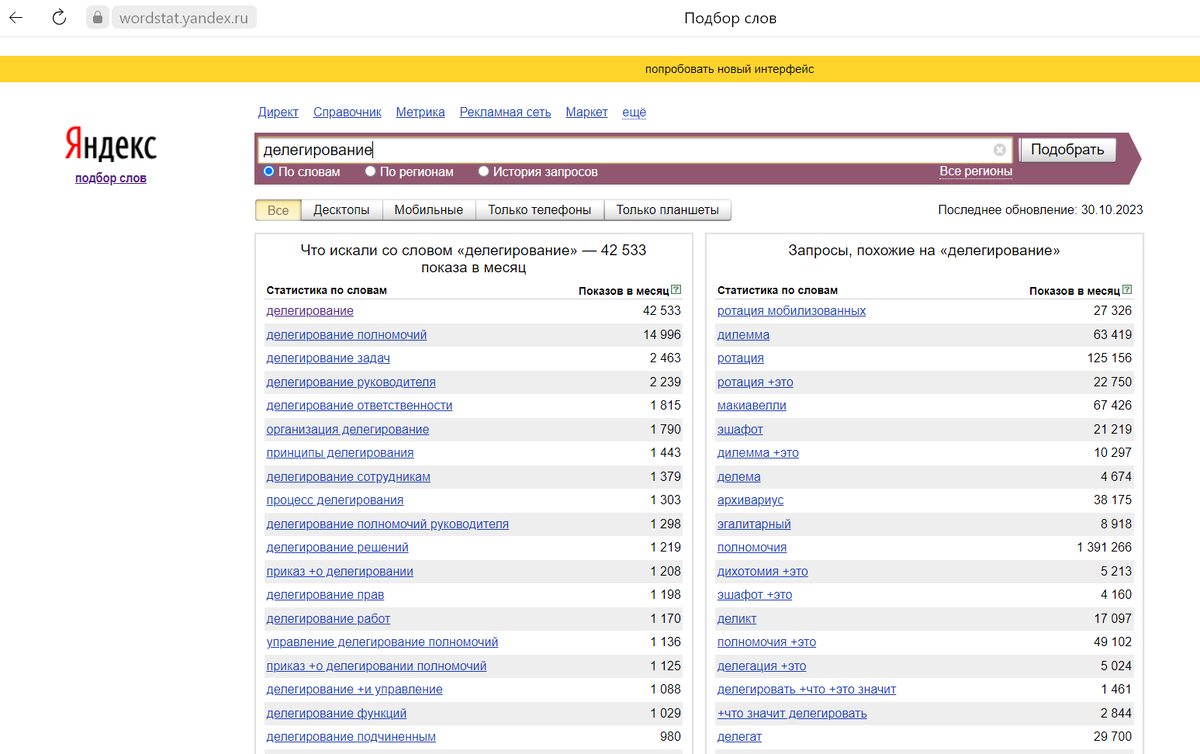The height and width of the screenshot is (754, 1200).
Task: Open the делегация +это query
Action: 761,666
